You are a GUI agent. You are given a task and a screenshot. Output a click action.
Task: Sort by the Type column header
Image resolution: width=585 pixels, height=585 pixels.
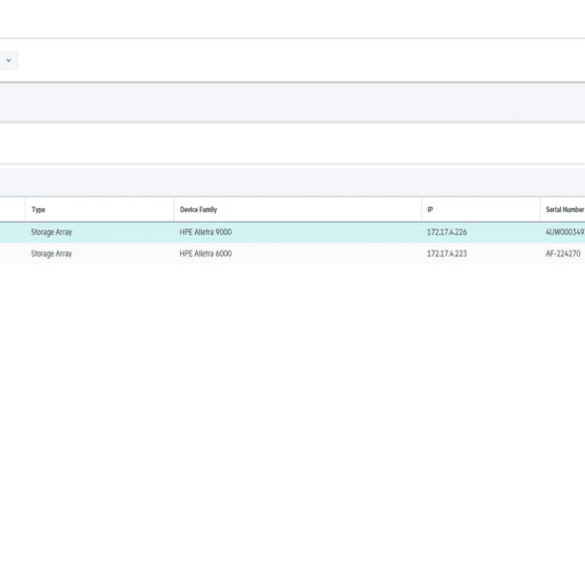pos(38,210)
